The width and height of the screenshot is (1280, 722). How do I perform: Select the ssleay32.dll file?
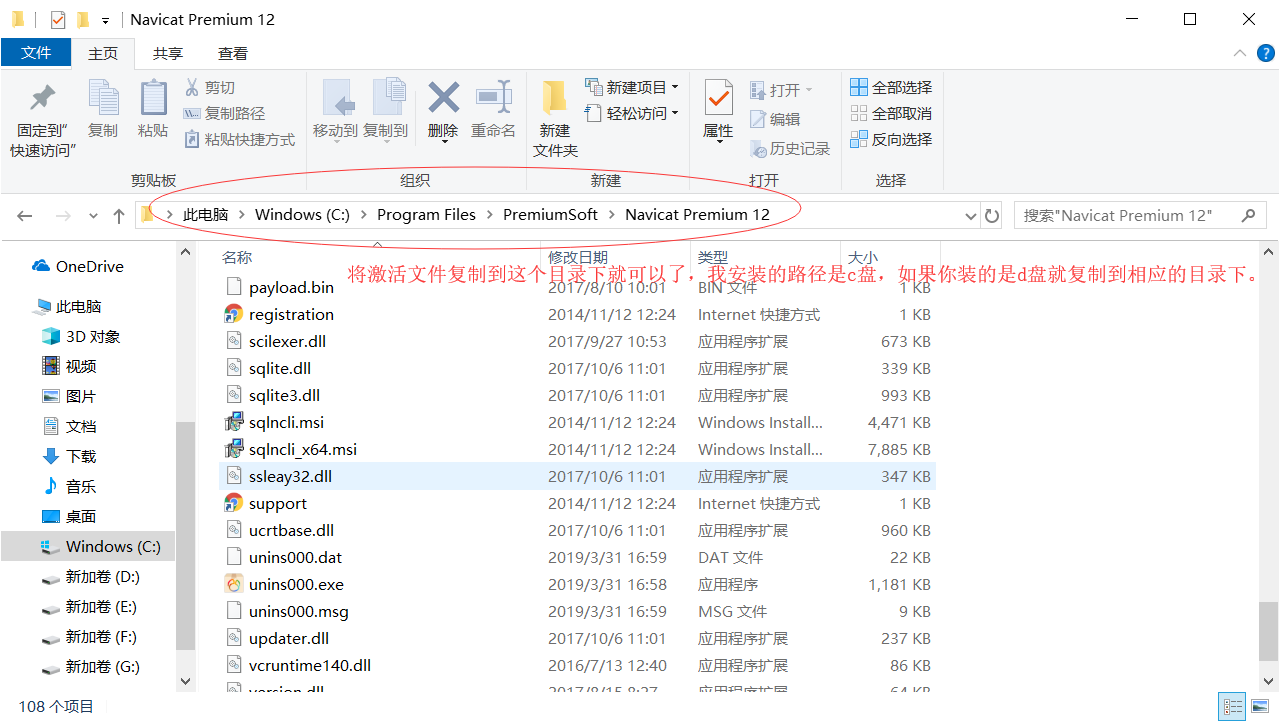pos(577,476)
